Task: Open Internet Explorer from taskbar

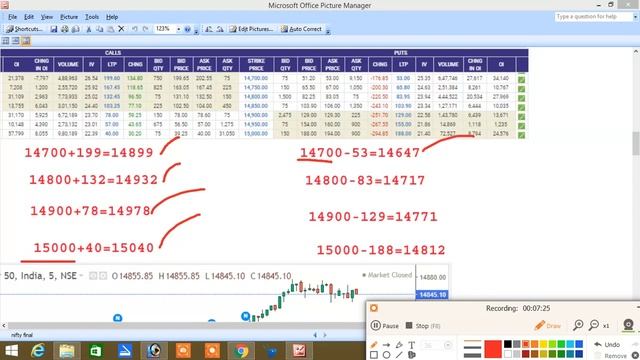Action: [38, 351]
